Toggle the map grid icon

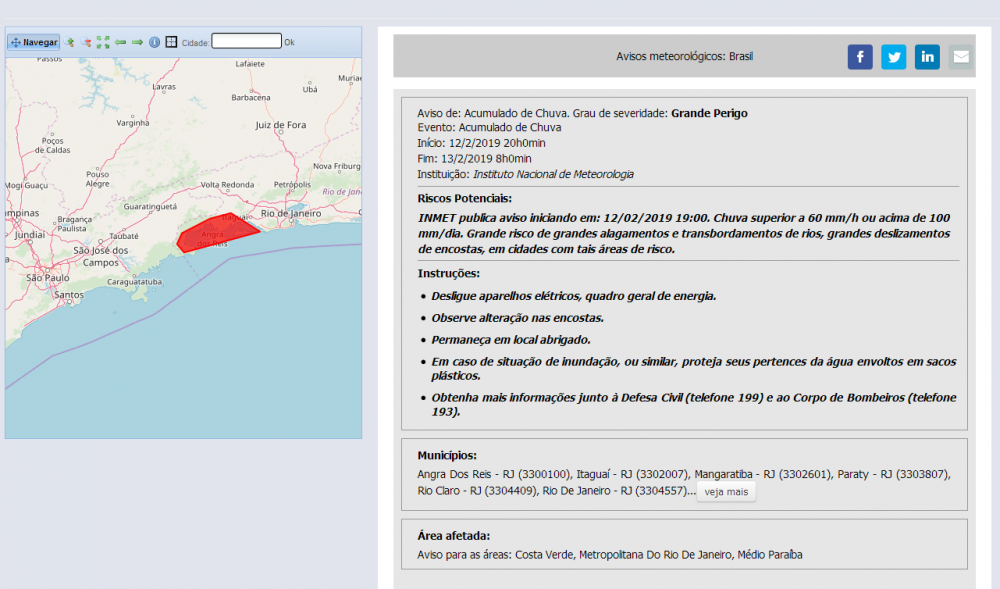tap(171, 42)
